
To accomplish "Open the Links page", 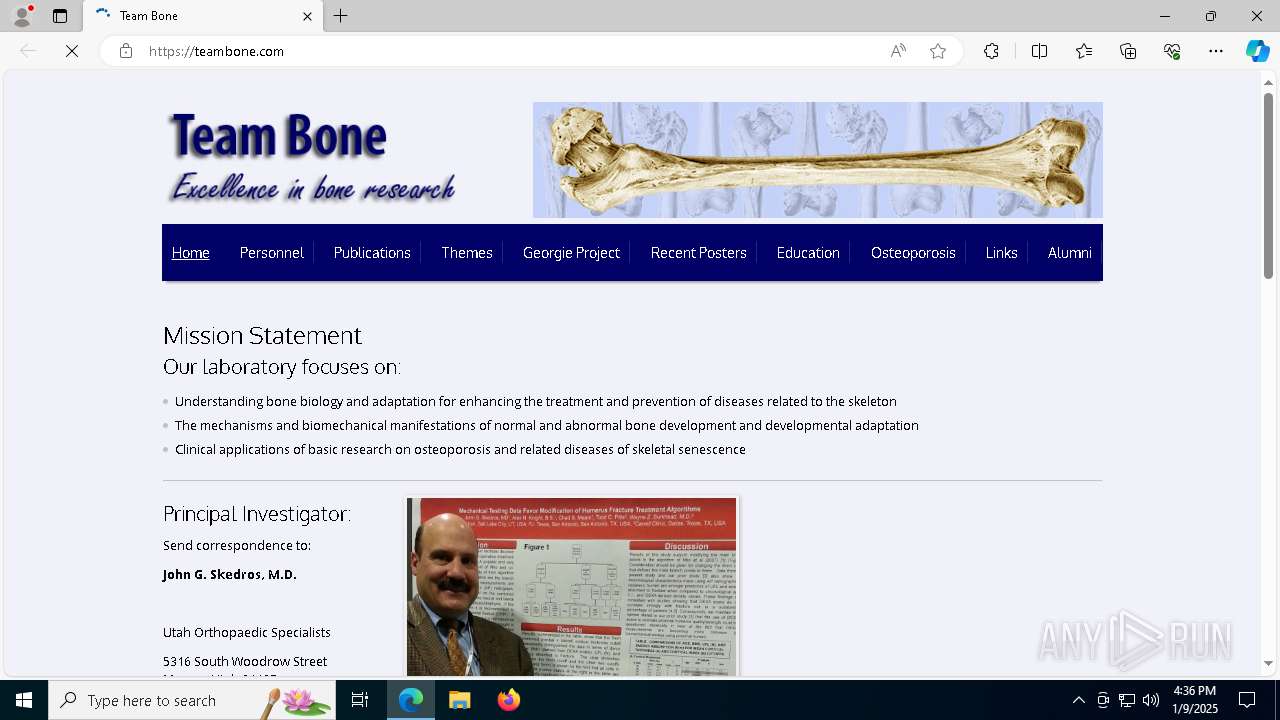I will click(1001, 253).
